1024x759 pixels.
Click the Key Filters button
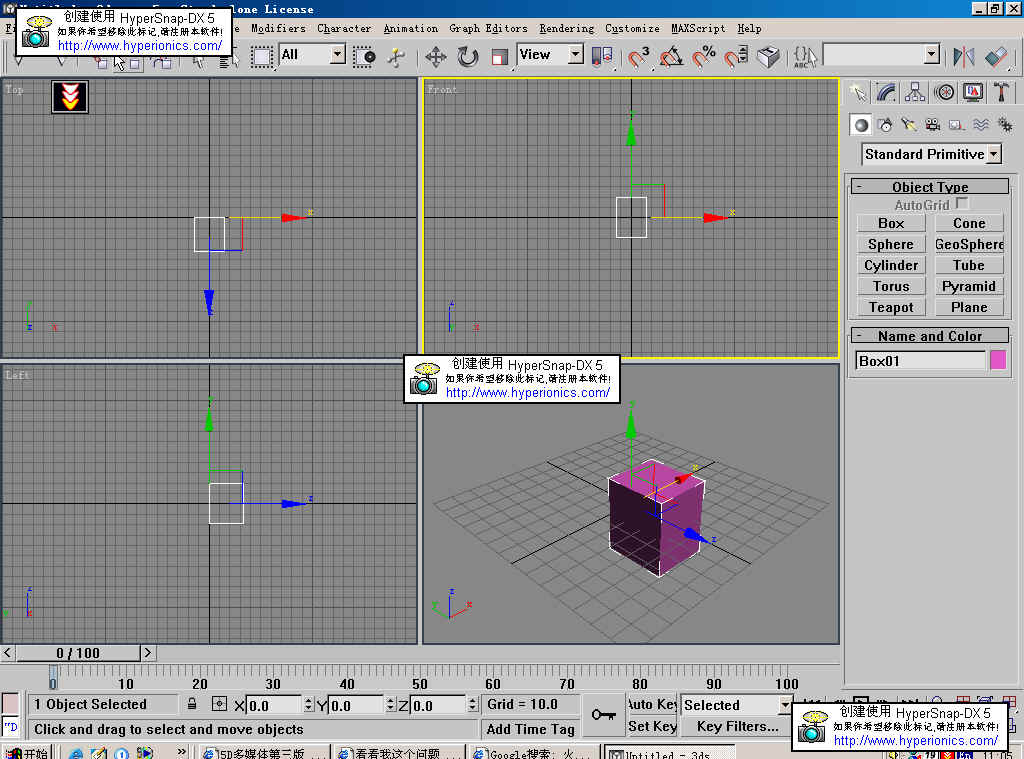click(x=737, y=726)
